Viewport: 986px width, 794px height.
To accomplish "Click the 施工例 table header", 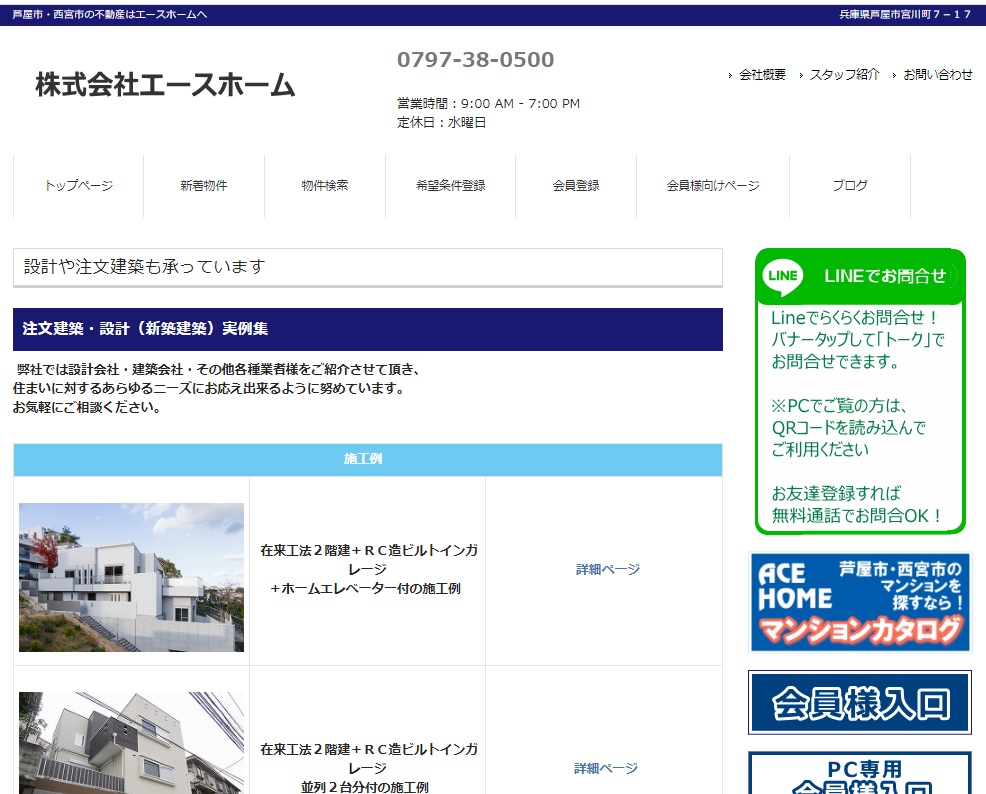I will 368,460.
